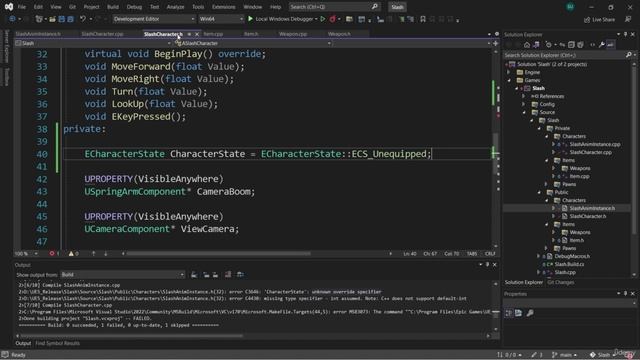Click Switch Views icon in Solution Explorer
The height and width of the screenshot is (360, 640).
(536, 45)
